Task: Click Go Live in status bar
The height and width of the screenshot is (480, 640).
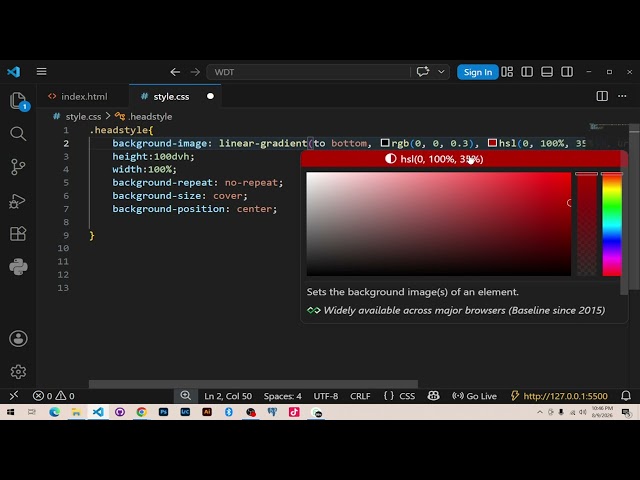Action: [x=474, y=396]
